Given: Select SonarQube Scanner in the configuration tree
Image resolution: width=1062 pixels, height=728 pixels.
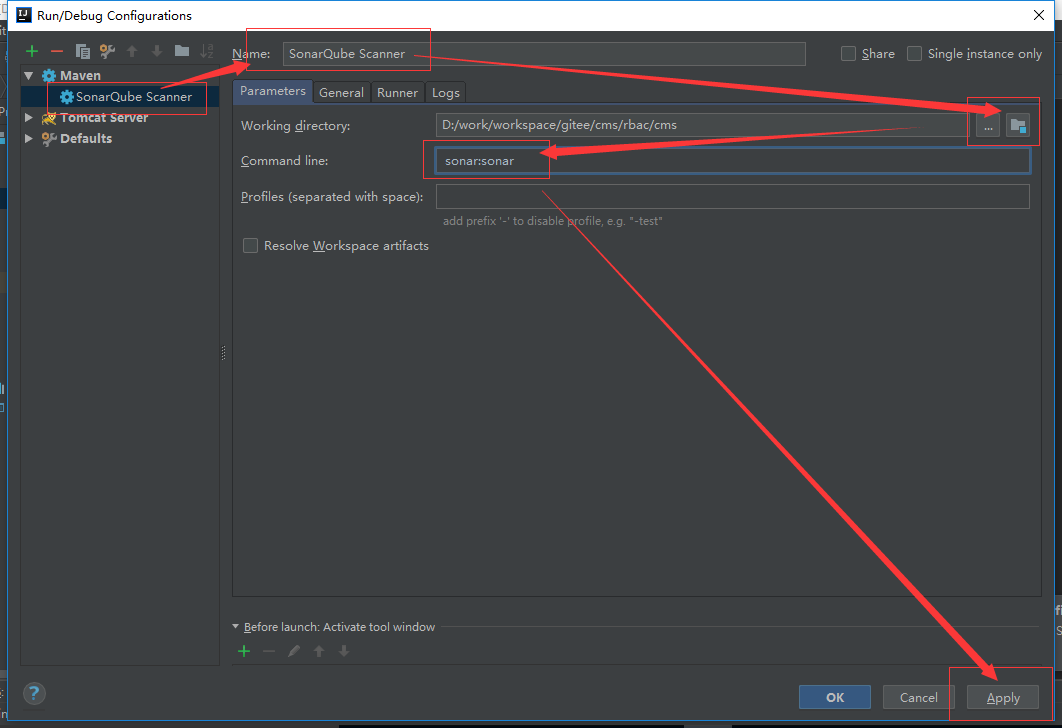Looking at the screenshot, I should coord(119,97).
